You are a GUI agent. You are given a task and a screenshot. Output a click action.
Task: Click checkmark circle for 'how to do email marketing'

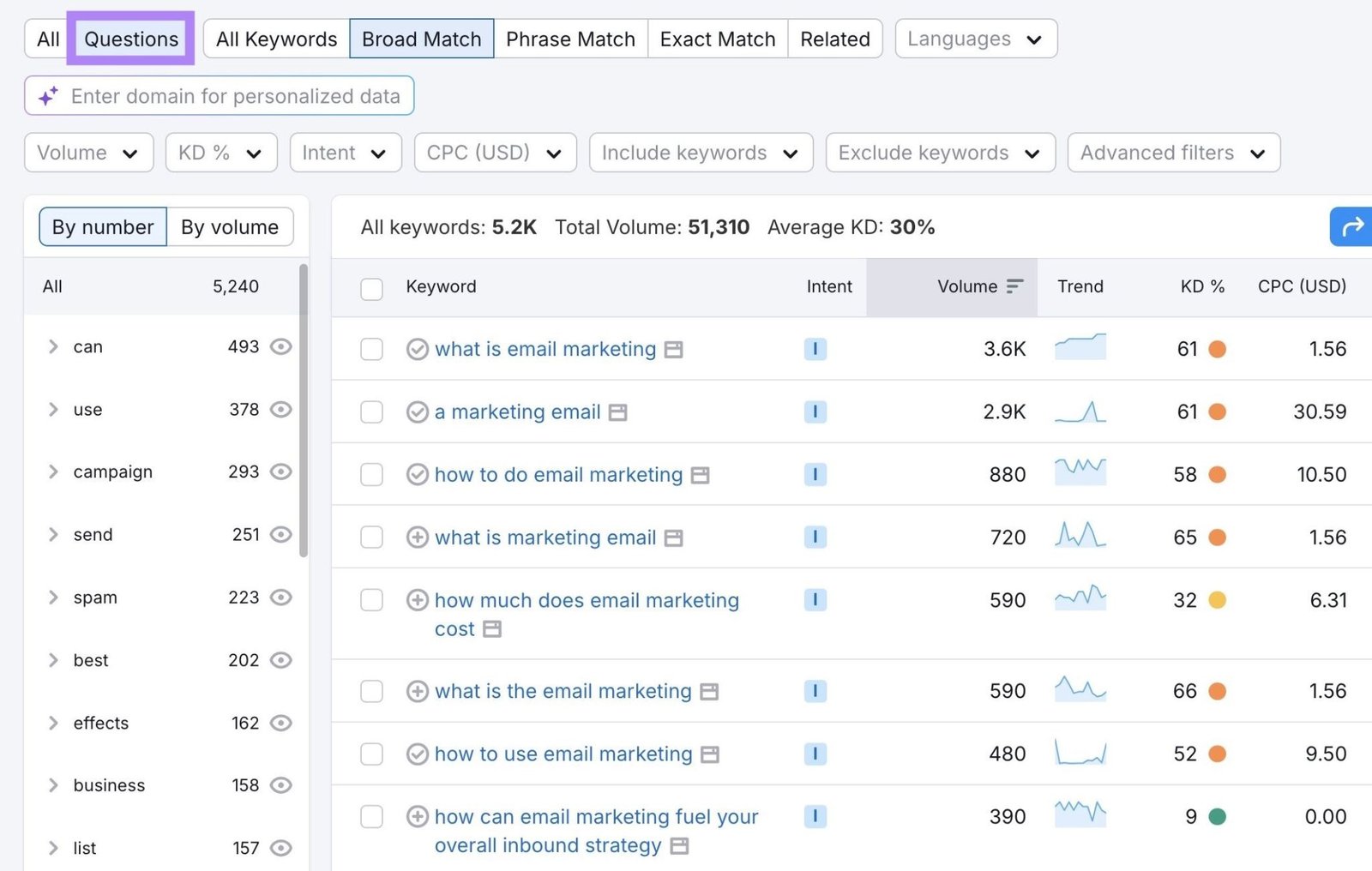pyautogui.click(x=418, y=475)
